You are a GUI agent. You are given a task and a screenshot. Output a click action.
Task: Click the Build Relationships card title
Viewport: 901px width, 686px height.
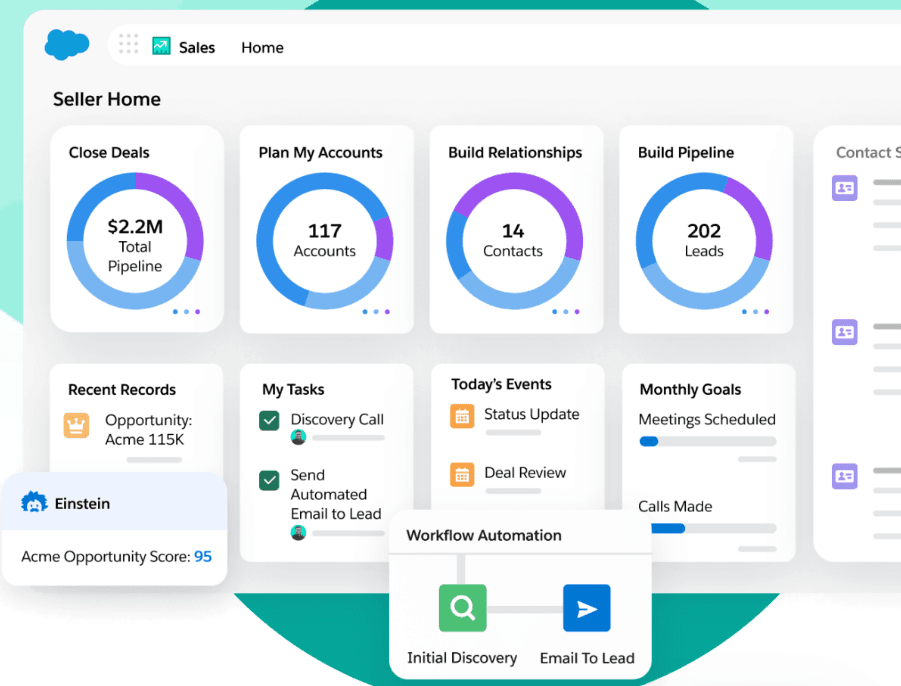[515, 152]
